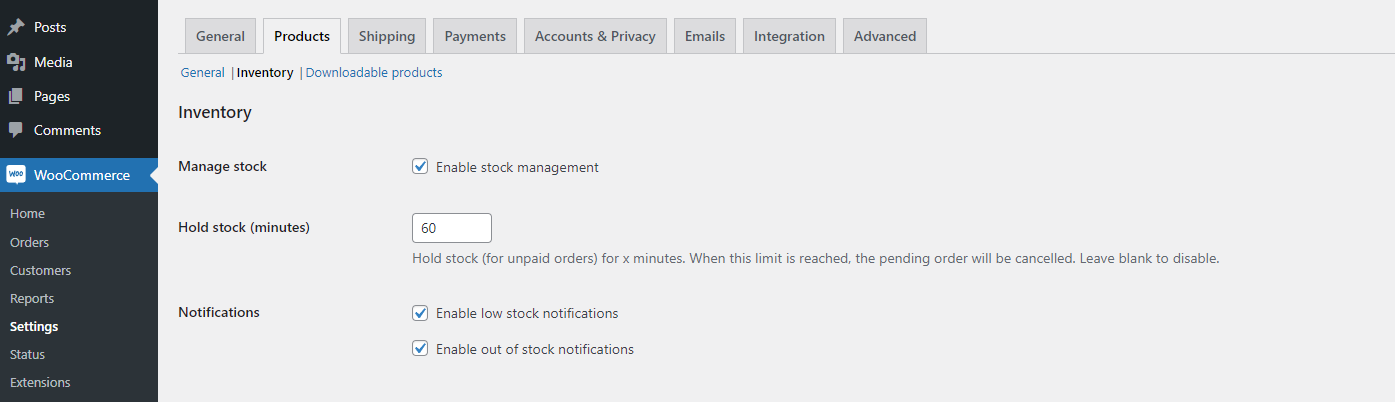This screenshot has height=402, width=1395.
Task: Switch to the Advanced tab
Action: point(885,36)
